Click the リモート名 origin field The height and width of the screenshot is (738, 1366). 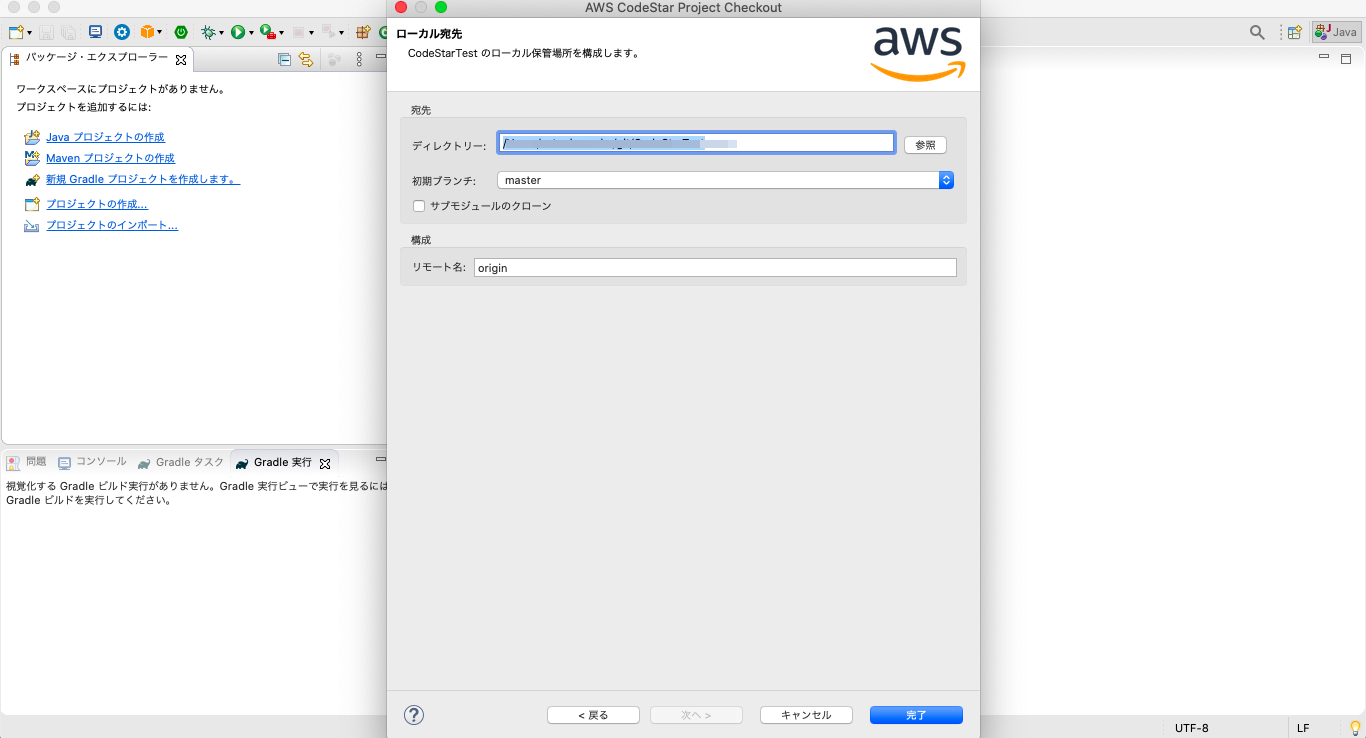715,268
